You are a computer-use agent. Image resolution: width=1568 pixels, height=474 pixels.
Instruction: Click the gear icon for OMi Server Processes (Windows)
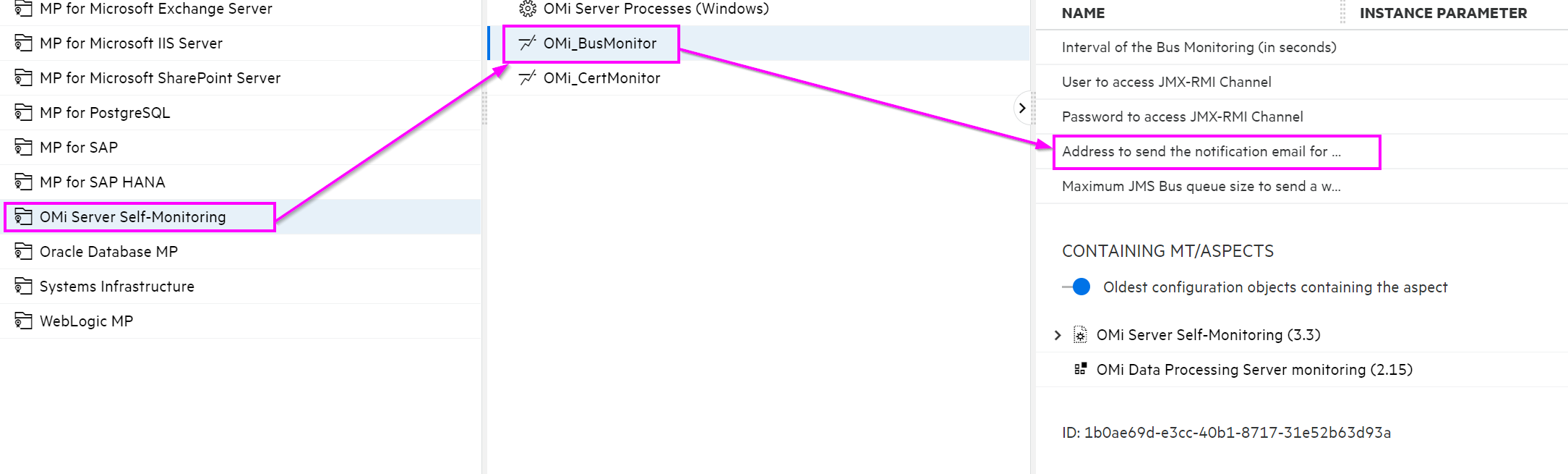(528, 9)
